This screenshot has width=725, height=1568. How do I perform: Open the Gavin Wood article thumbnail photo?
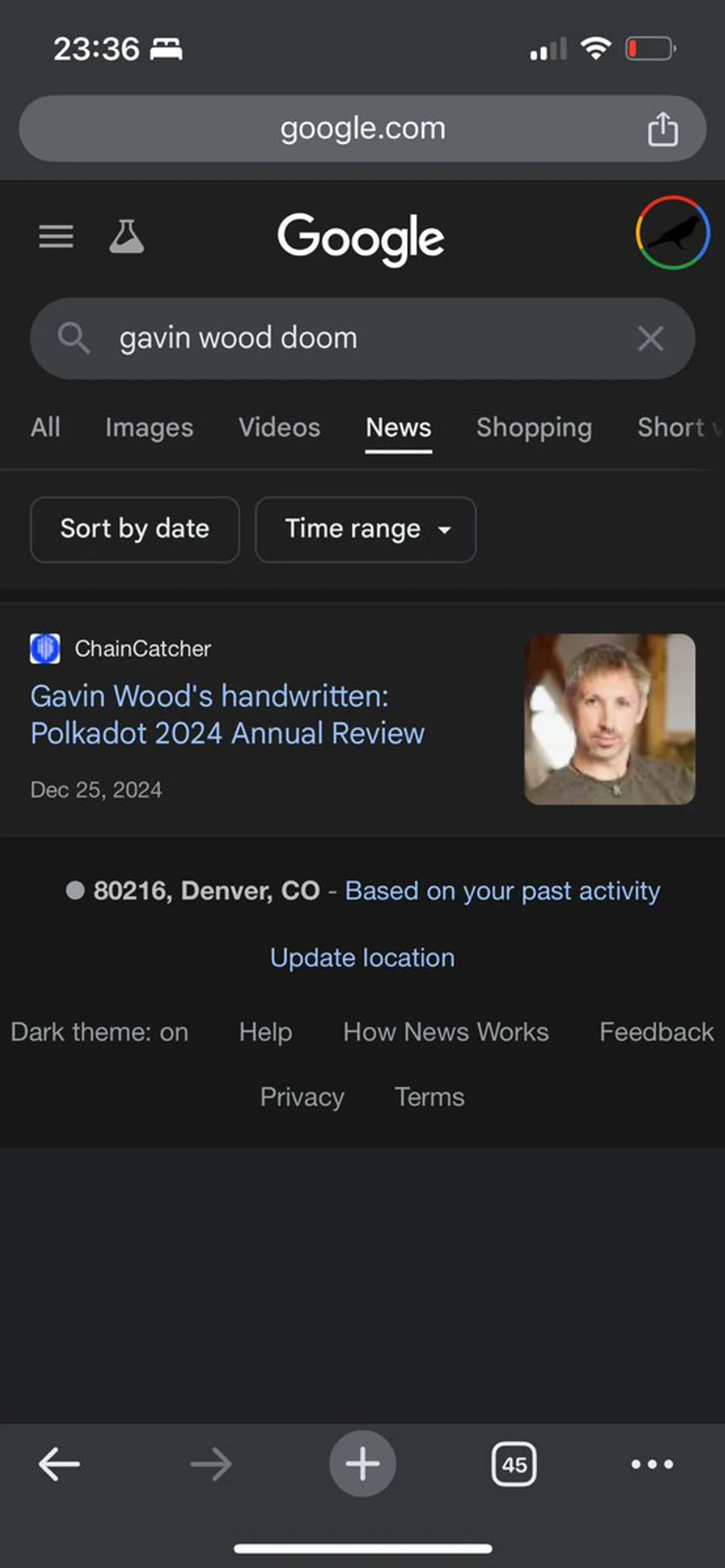tap(609, 719)
